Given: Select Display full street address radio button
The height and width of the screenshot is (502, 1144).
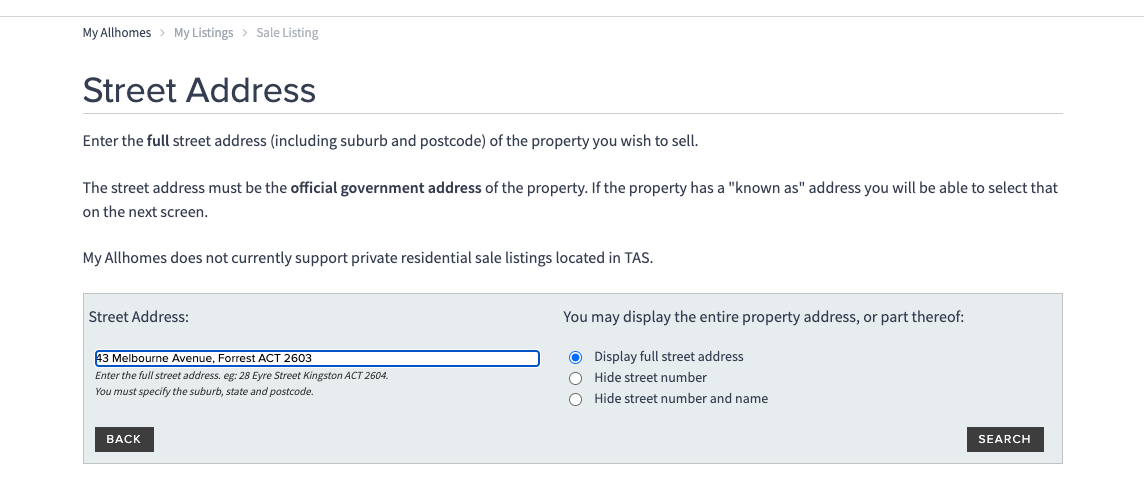Looking at the screenshot, I should coord(575,357).
